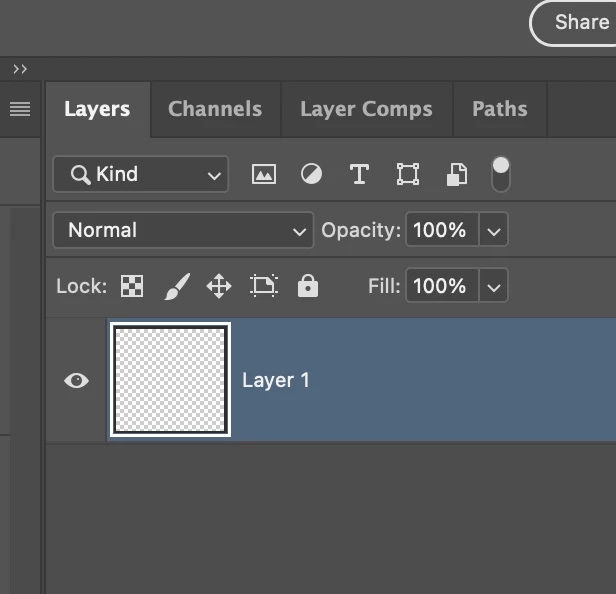616x594 pixels.
Task: Hide Layer 1 with eye icon
Action: point(76,380)
